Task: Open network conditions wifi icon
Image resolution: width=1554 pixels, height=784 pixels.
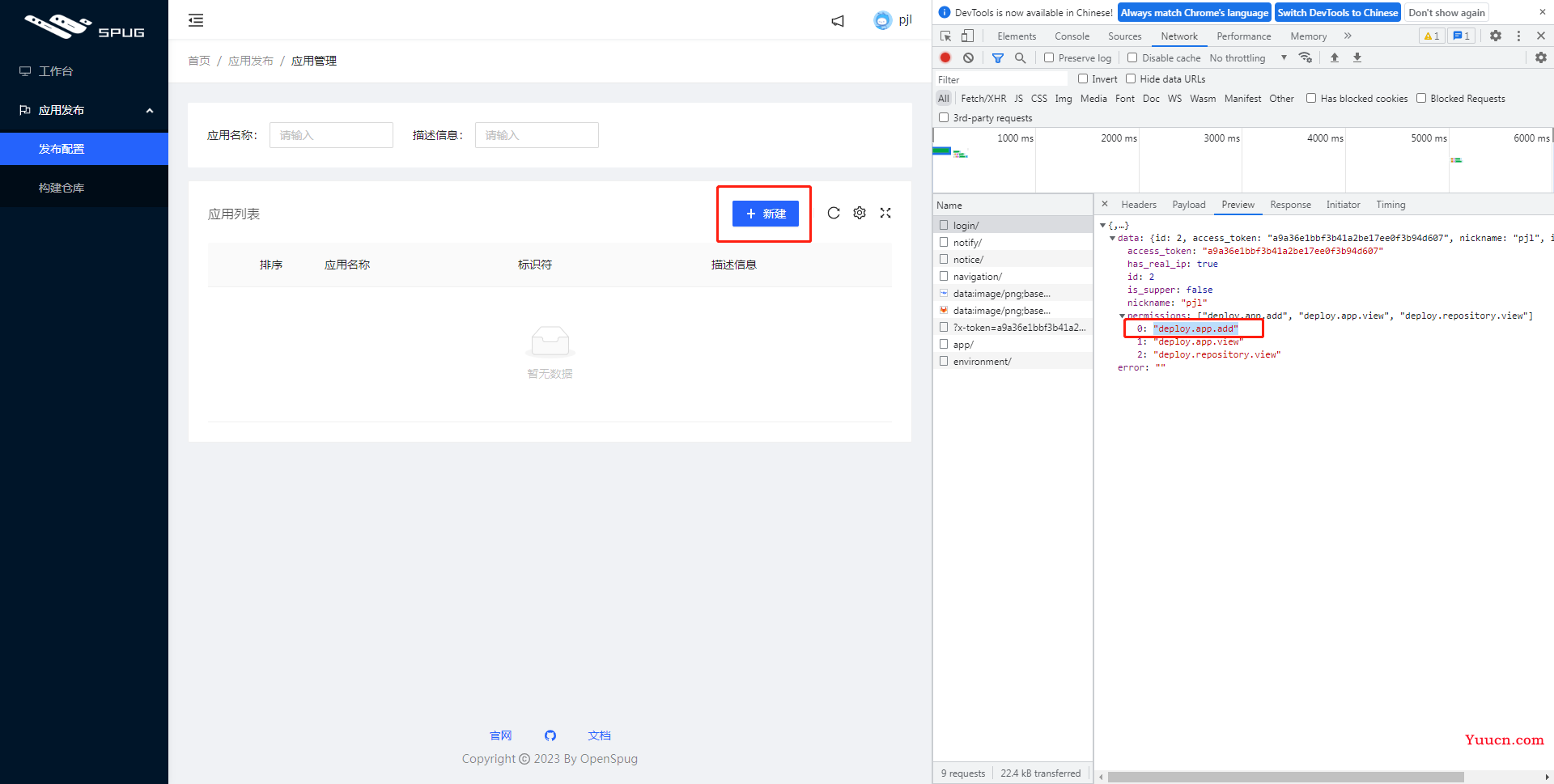Action: coord(1306,57)
